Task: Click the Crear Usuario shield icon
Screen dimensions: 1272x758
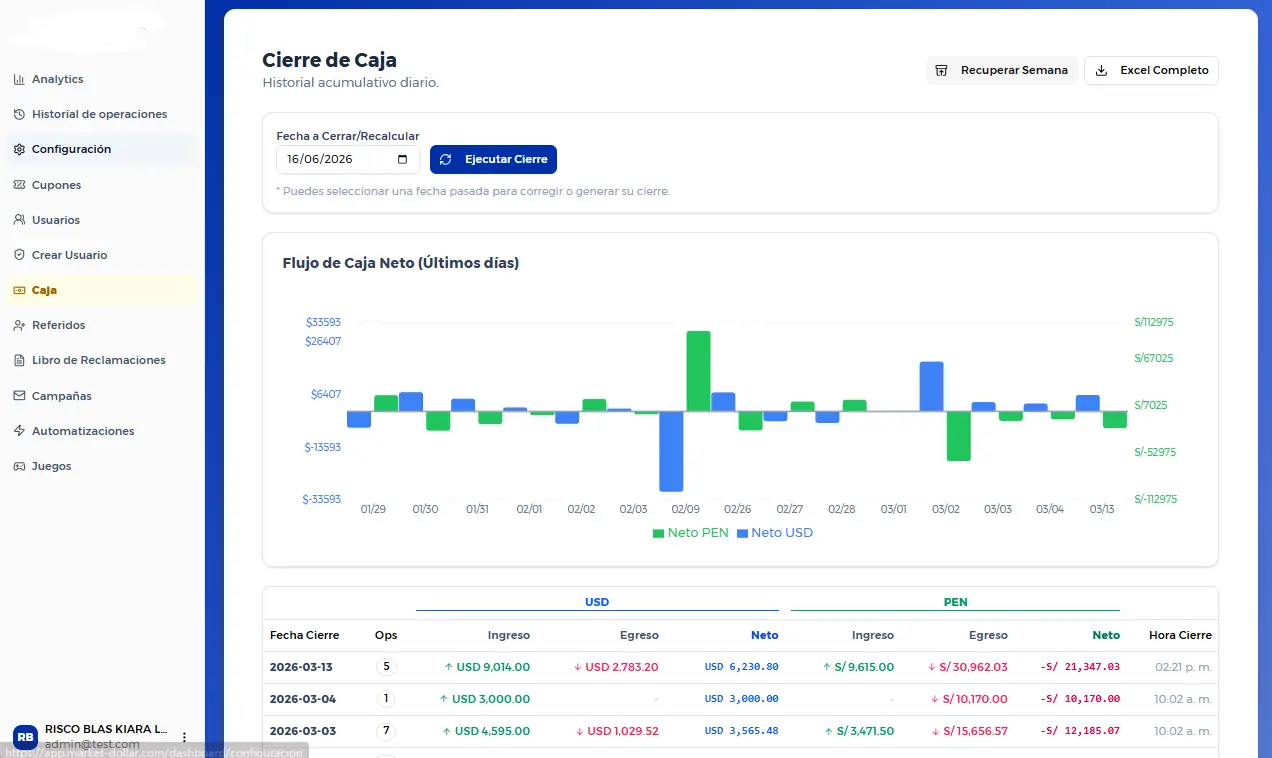Action: 19,255
